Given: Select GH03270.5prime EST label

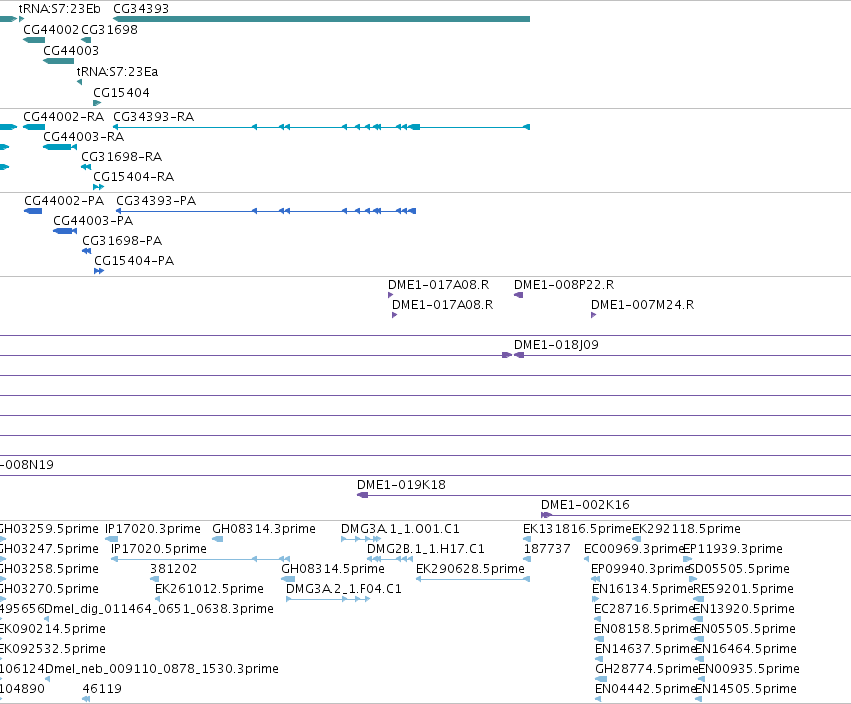Looking at the screenshot, I should pos(49,589).
